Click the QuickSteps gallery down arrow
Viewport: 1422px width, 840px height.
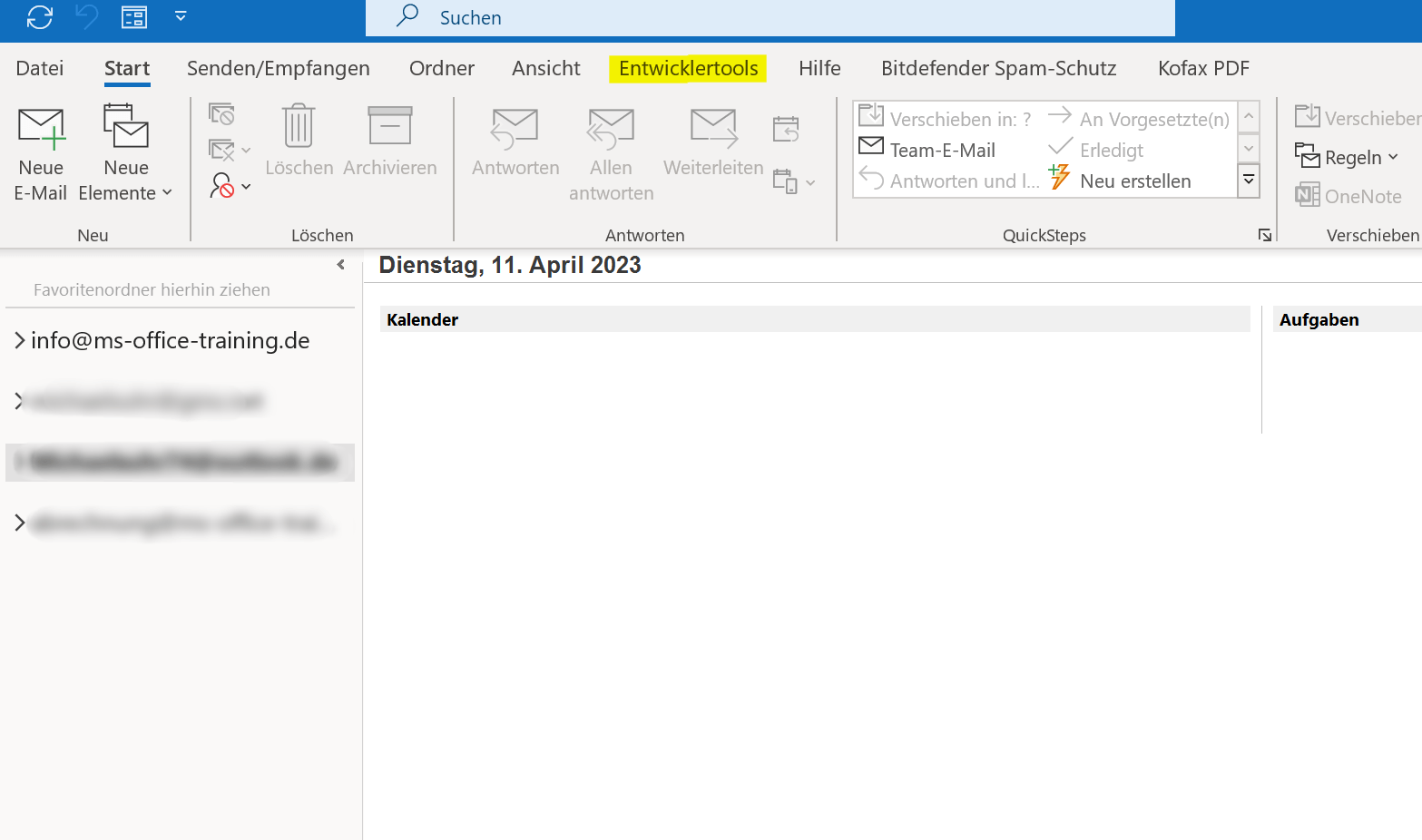pos(1249,148)
